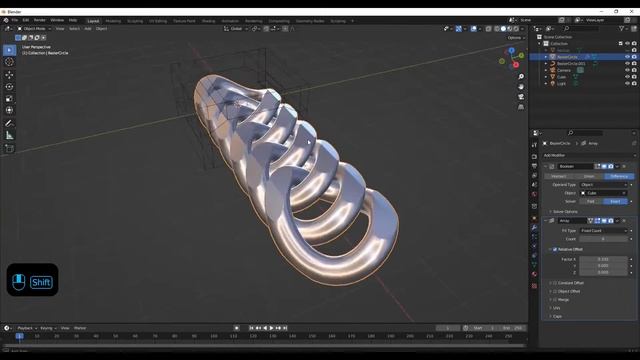Open the Operand Type dropdown
640x360 pixels.
click(603, 185)
